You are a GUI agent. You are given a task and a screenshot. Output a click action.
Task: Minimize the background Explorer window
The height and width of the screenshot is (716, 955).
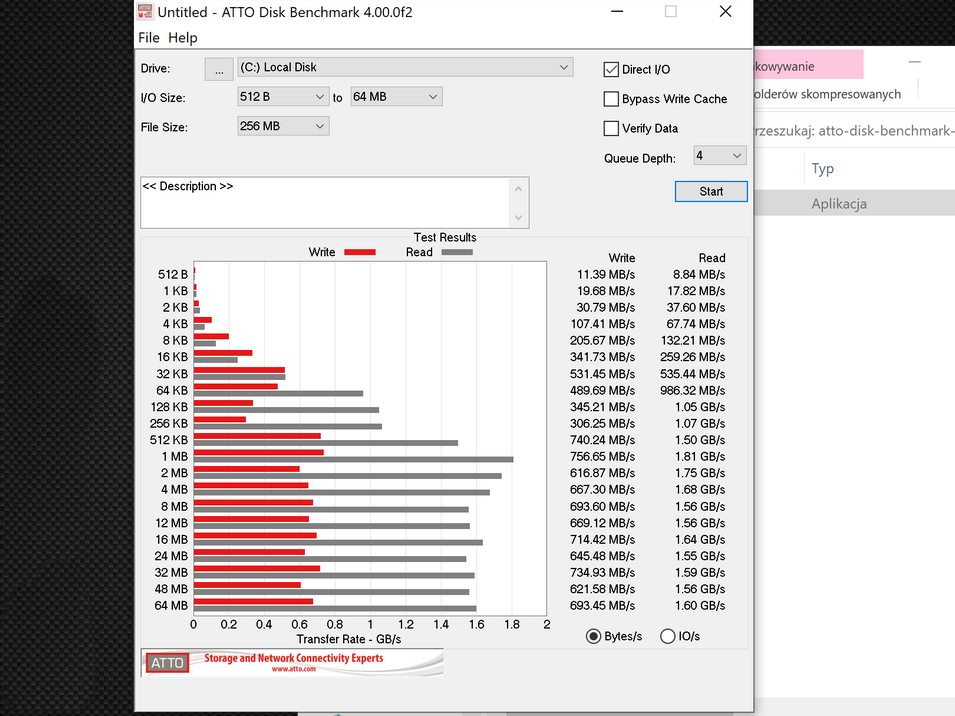(x=914, y=61)
